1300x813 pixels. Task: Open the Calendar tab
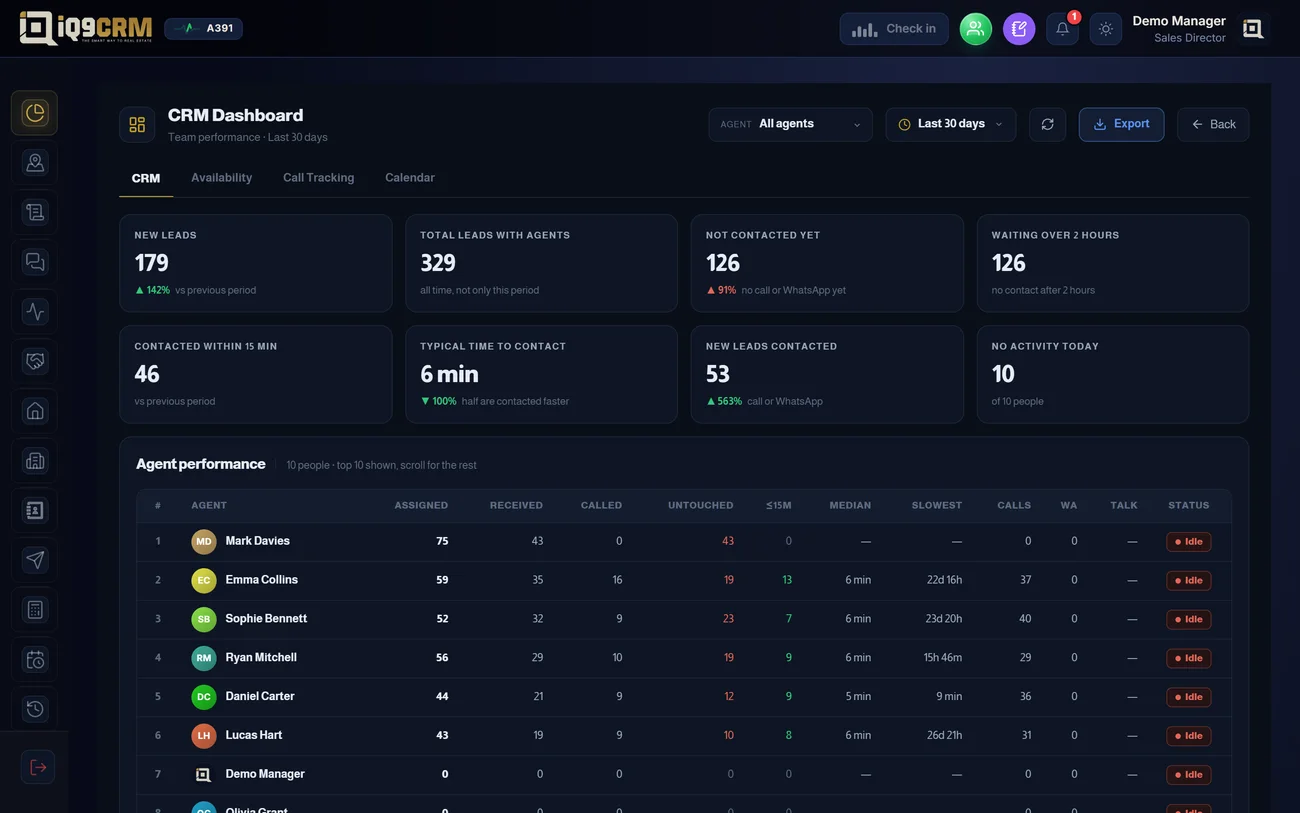(410, 178)
